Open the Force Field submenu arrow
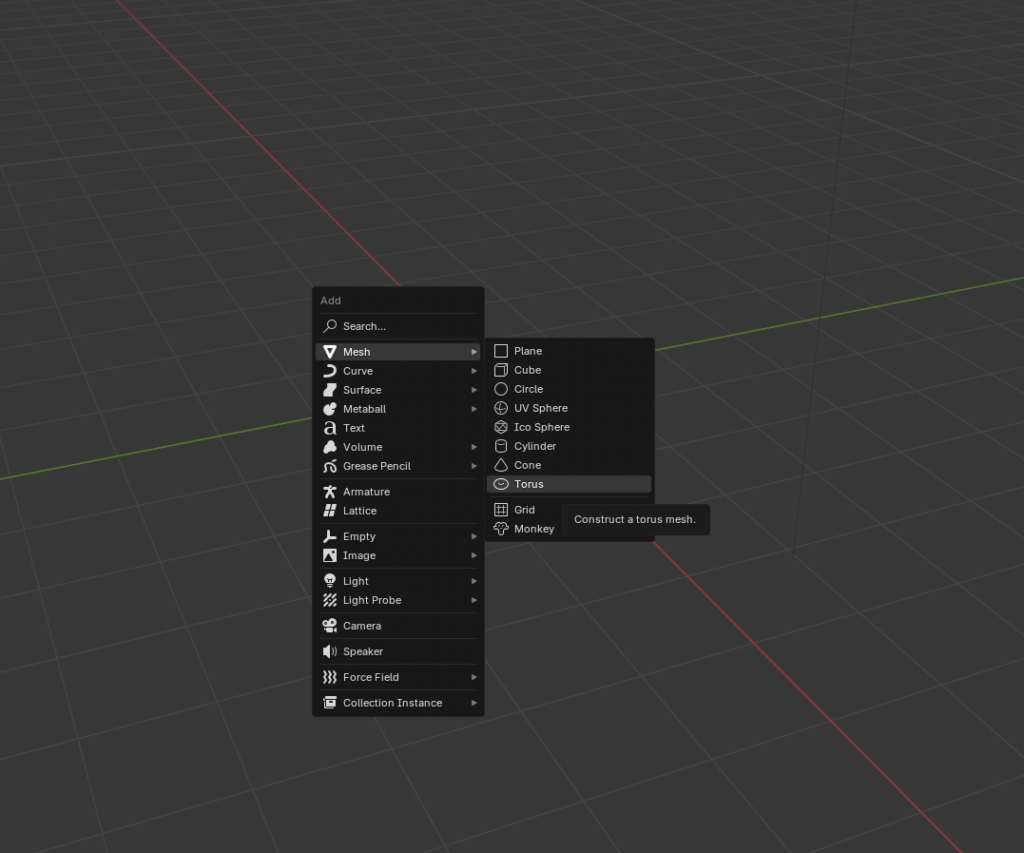 [x=474, y=677]
